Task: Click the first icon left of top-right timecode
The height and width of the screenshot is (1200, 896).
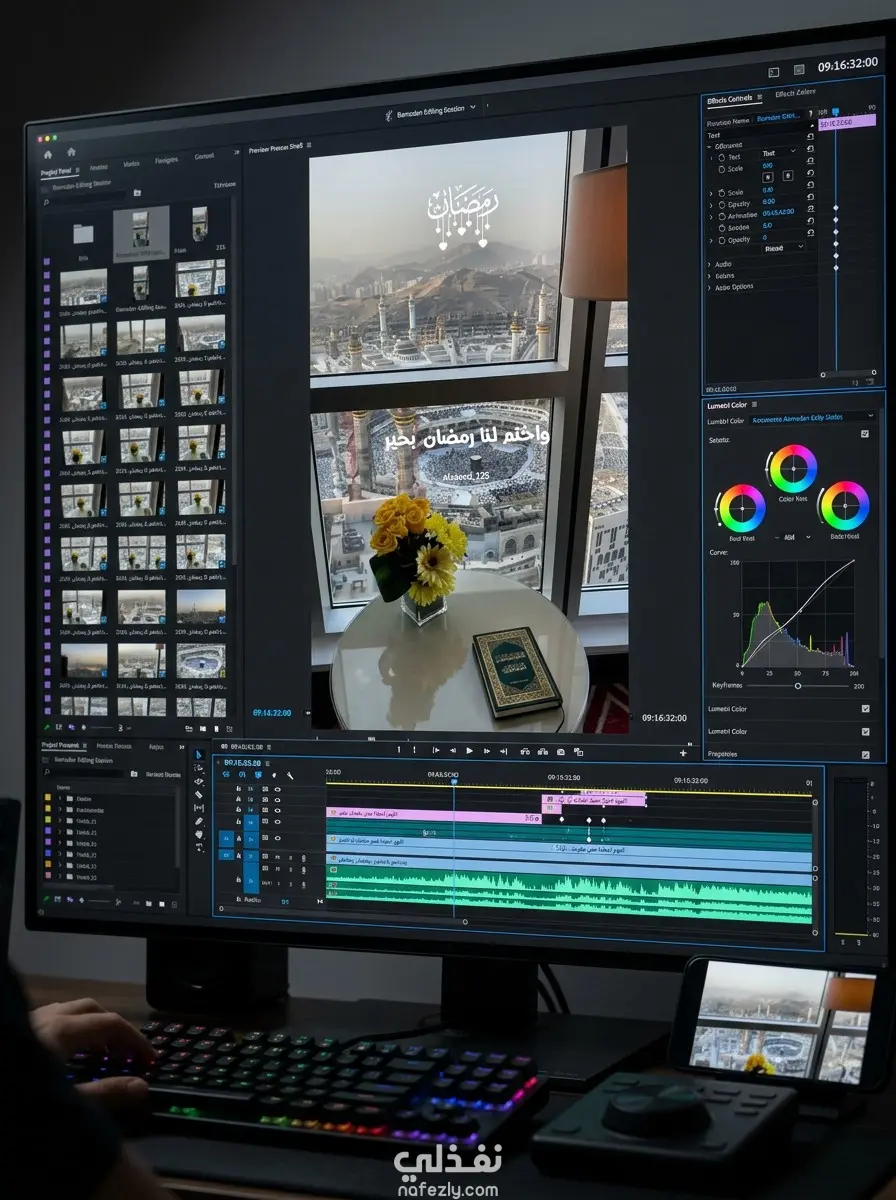Action: click(773, 71)
